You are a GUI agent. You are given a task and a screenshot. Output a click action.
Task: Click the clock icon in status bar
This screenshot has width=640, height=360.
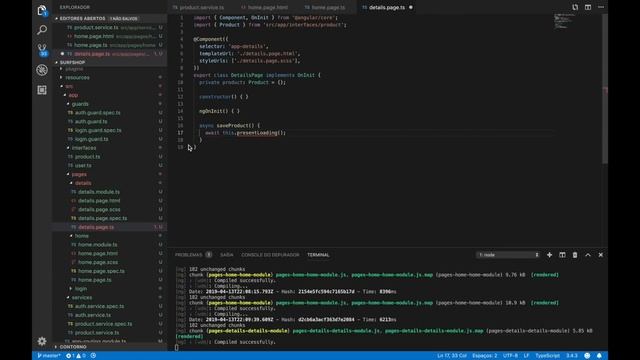tap(93, 356)
